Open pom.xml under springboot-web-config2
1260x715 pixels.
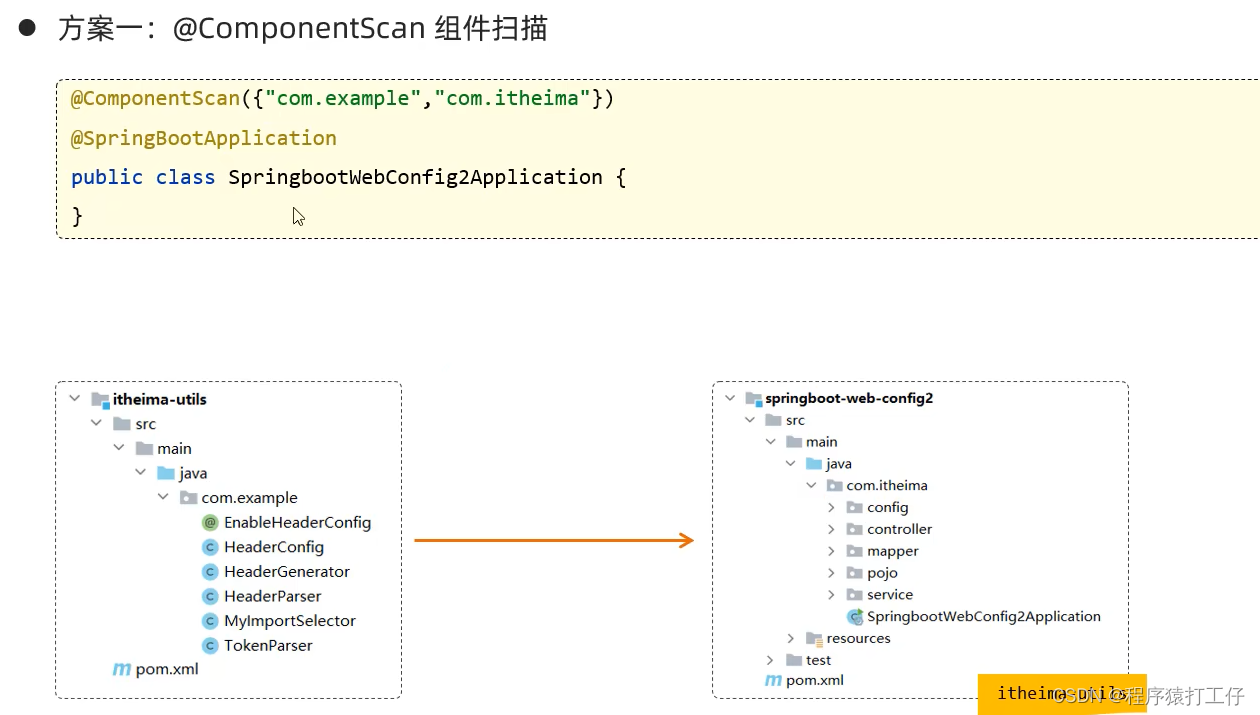[x=815, y=680]
